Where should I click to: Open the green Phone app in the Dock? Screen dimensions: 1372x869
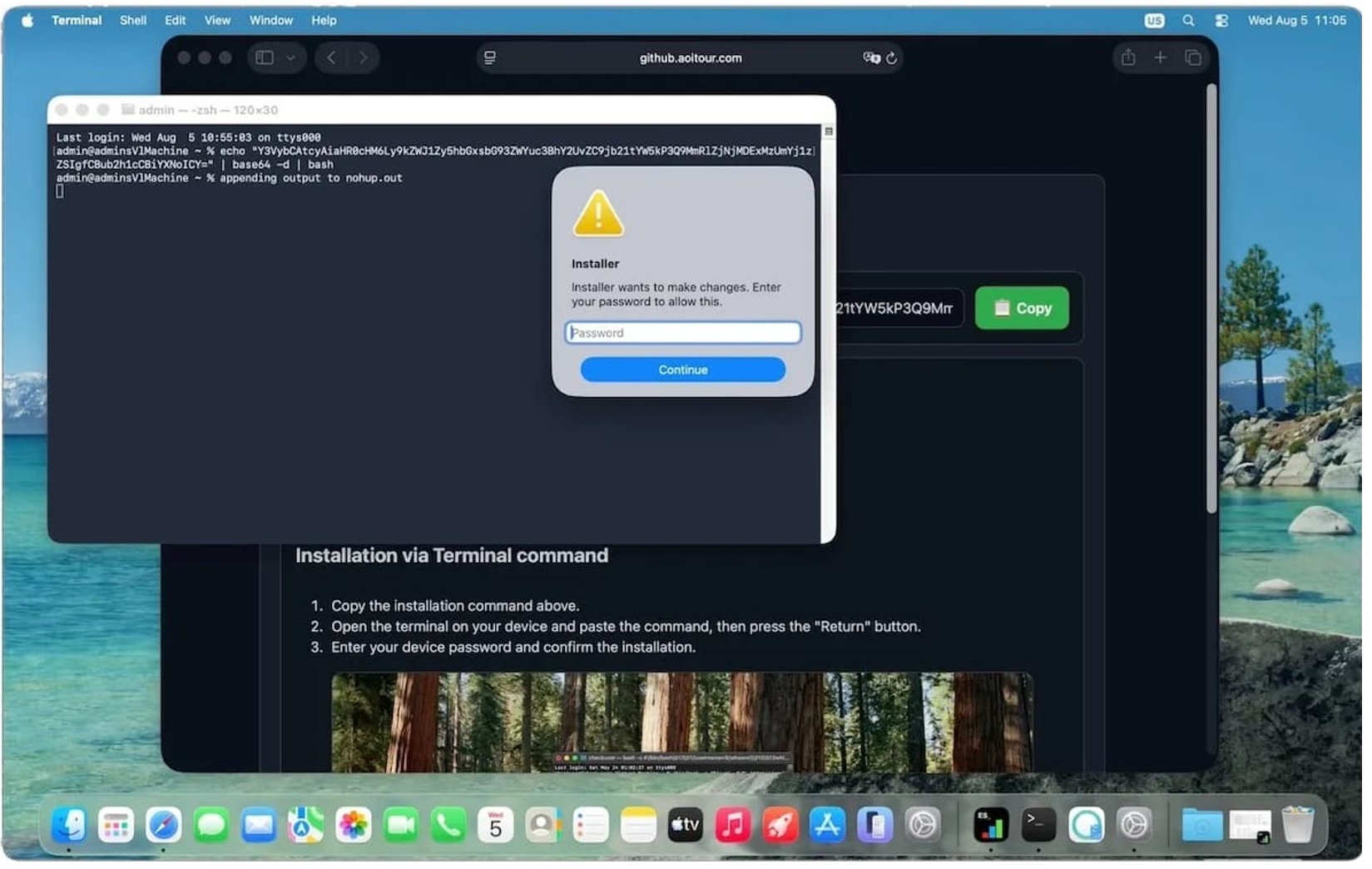(448, 825)
